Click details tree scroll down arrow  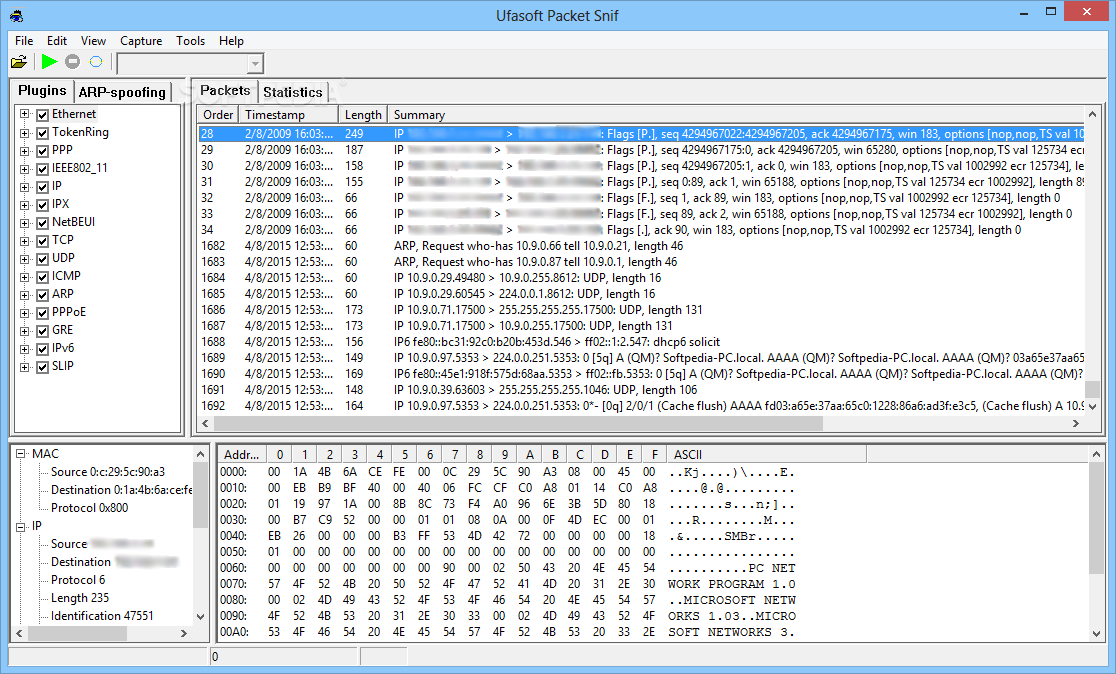200,616
